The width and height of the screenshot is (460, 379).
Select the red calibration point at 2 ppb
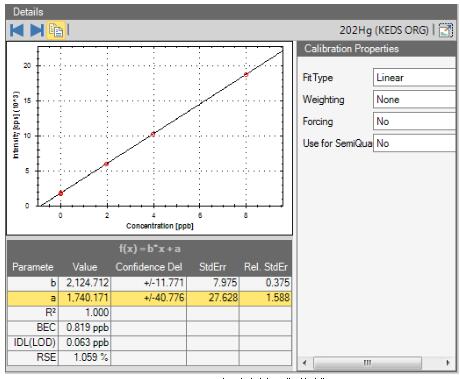coord(107,164)
